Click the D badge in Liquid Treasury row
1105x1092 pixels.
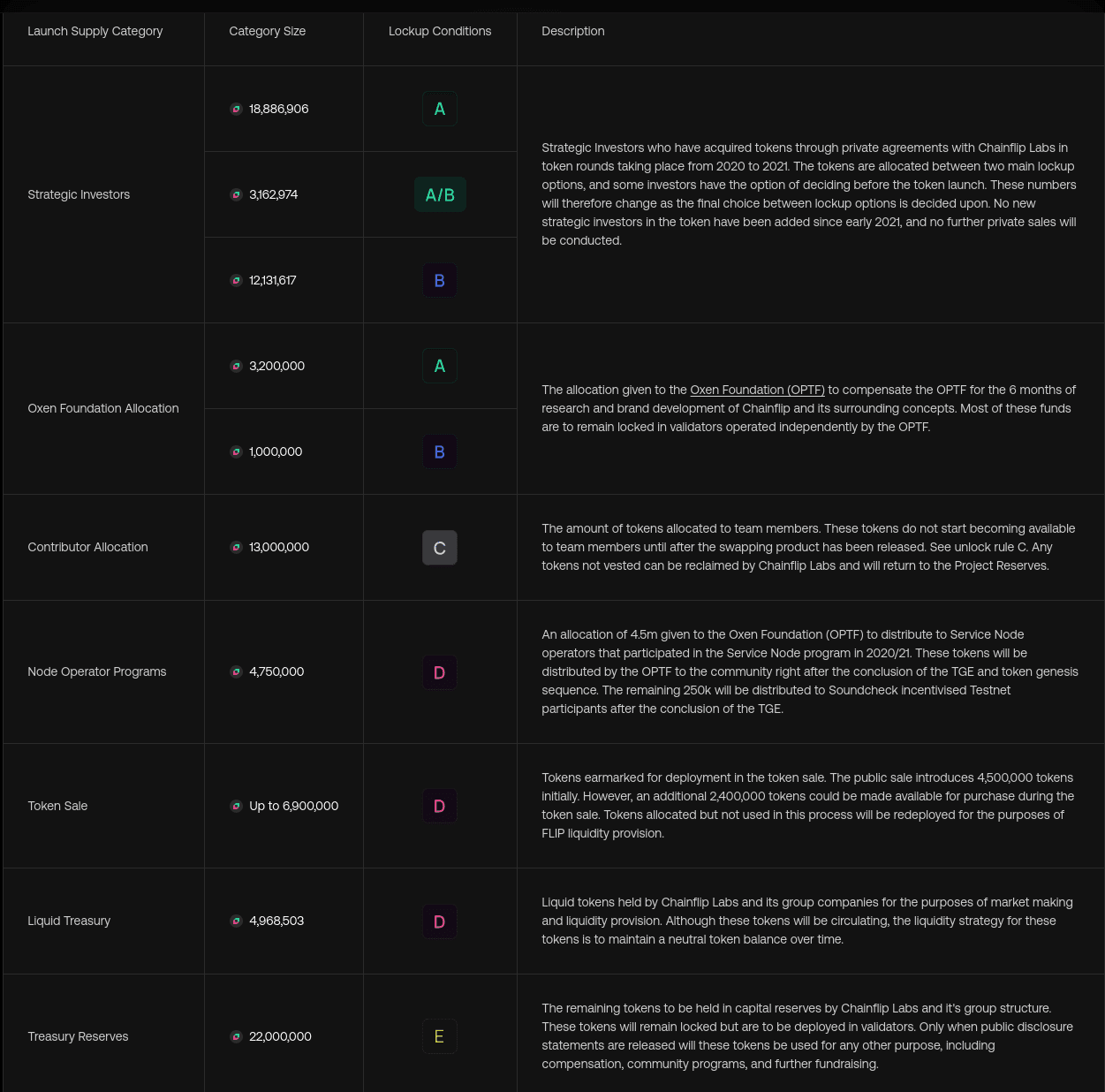pos(440,921)
